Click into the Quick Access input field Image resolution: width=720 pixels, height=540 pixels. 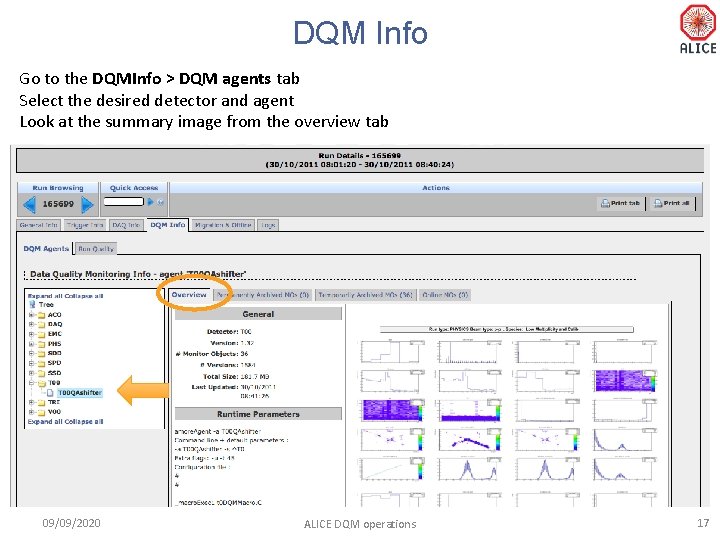tap(124, 202)
